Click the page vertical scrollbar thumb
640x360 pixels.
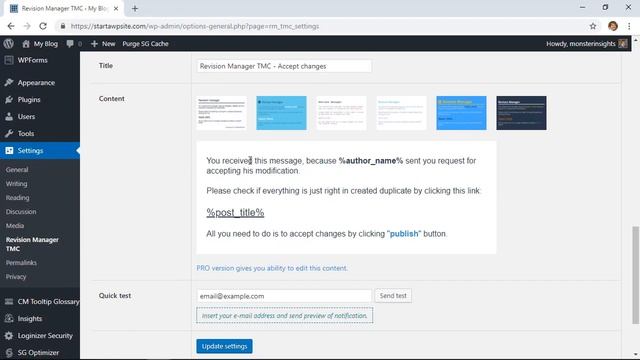(x=636, y=275)
